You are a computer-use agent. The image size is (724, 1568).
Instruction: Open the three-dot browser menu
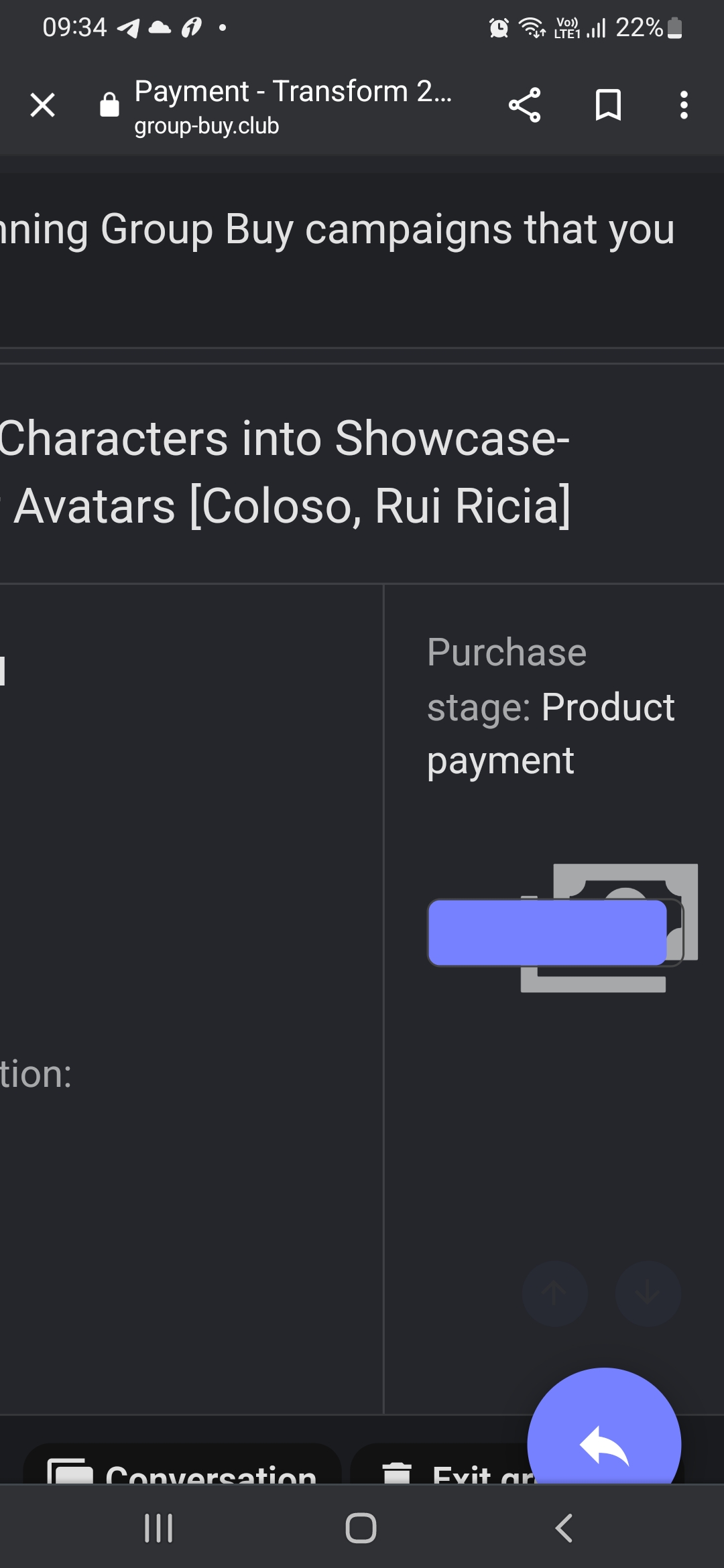(683, 105)
